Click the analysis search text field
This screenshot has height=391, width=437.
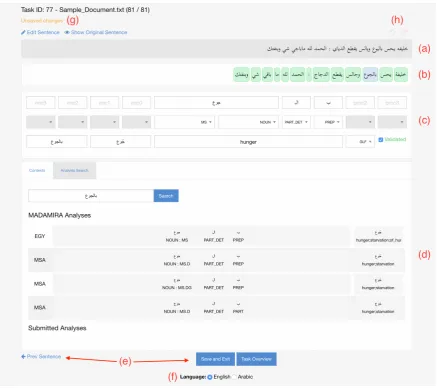pos(91,196)
